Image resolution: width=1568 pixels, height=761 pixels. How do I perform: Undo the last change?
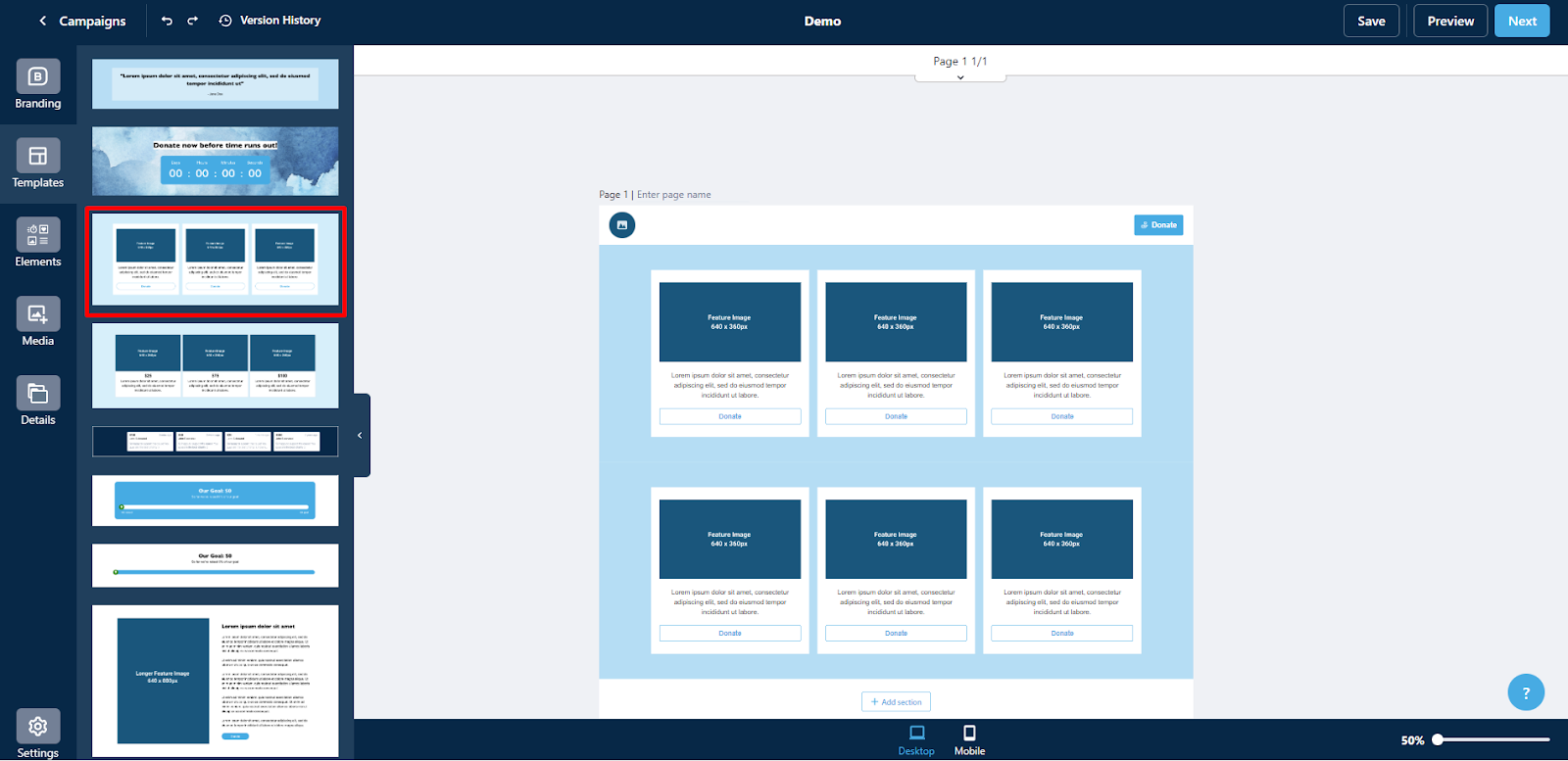tap(167, 21)
